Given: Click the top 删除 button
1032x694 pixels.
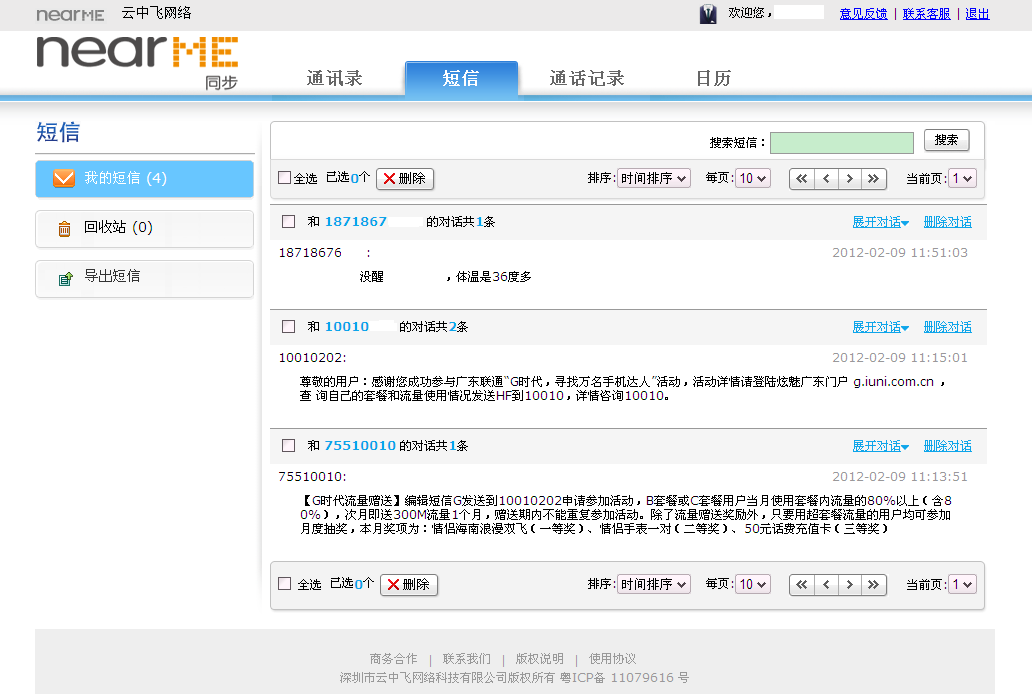Looking at the screenshot, I should [405, 178].
